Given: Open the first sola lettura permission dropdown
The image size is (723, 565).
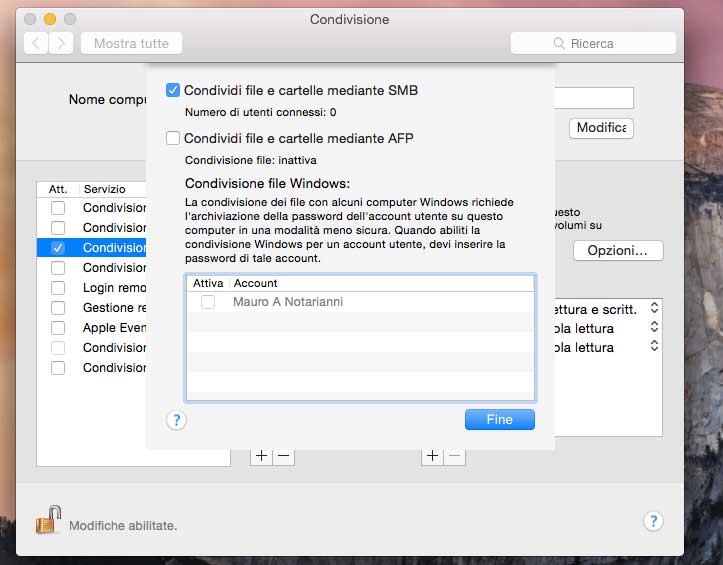Looking at the screenshot, I should click(x=654, y=327).
